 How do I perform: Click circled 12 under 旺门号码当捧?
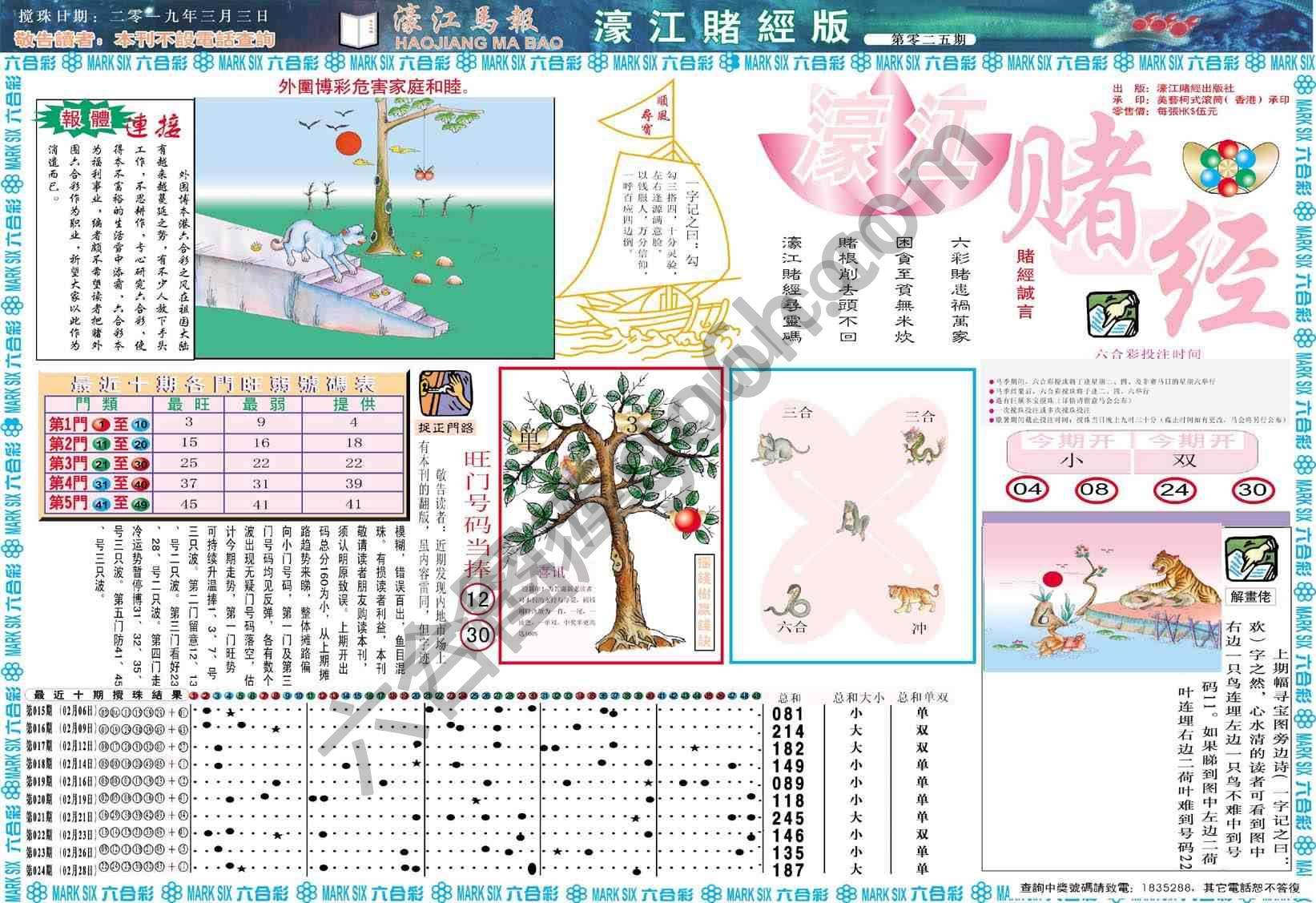[x=477, y=599]
